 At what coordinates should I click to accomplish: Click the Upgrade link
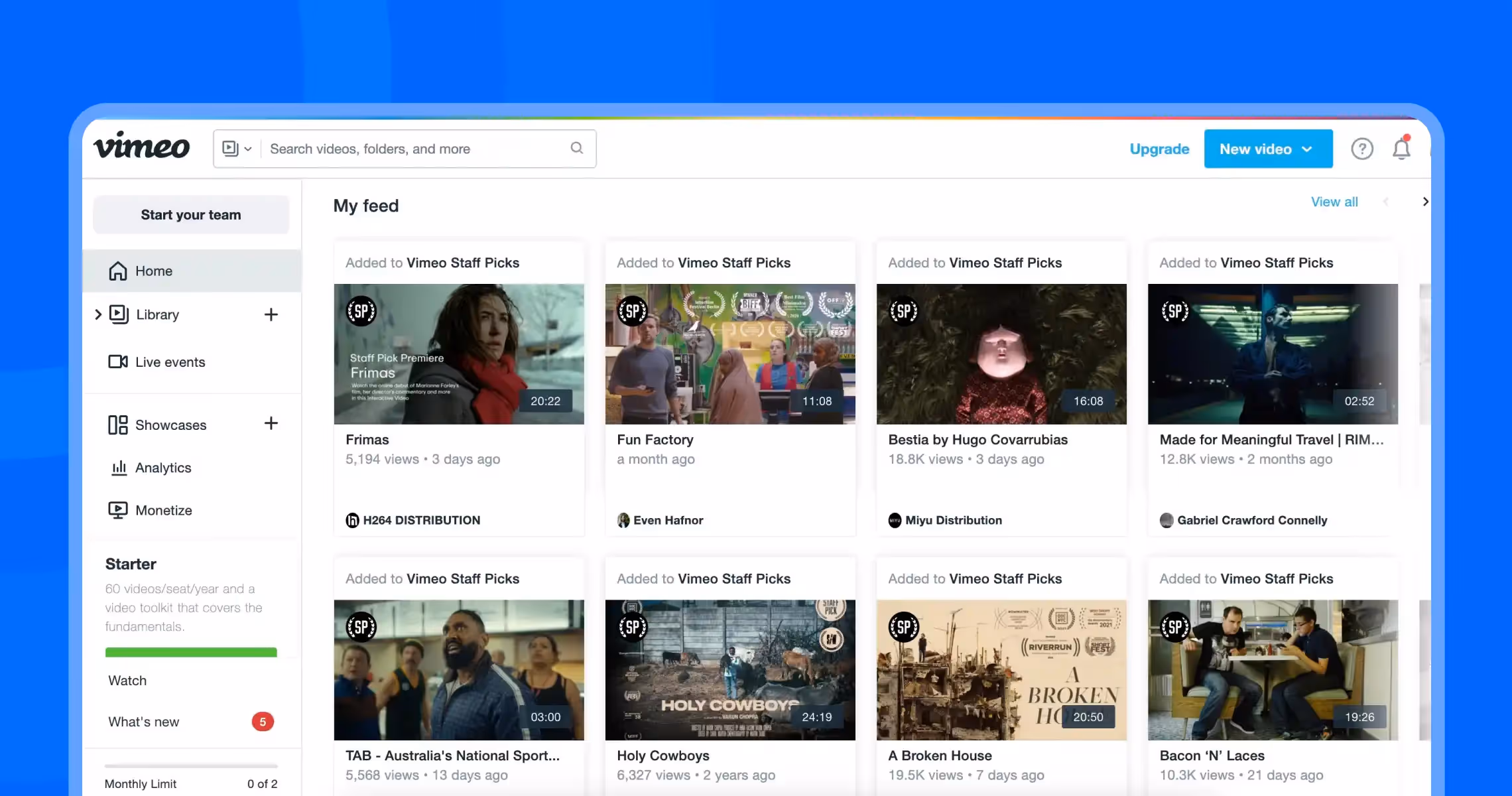[1159, 149]
